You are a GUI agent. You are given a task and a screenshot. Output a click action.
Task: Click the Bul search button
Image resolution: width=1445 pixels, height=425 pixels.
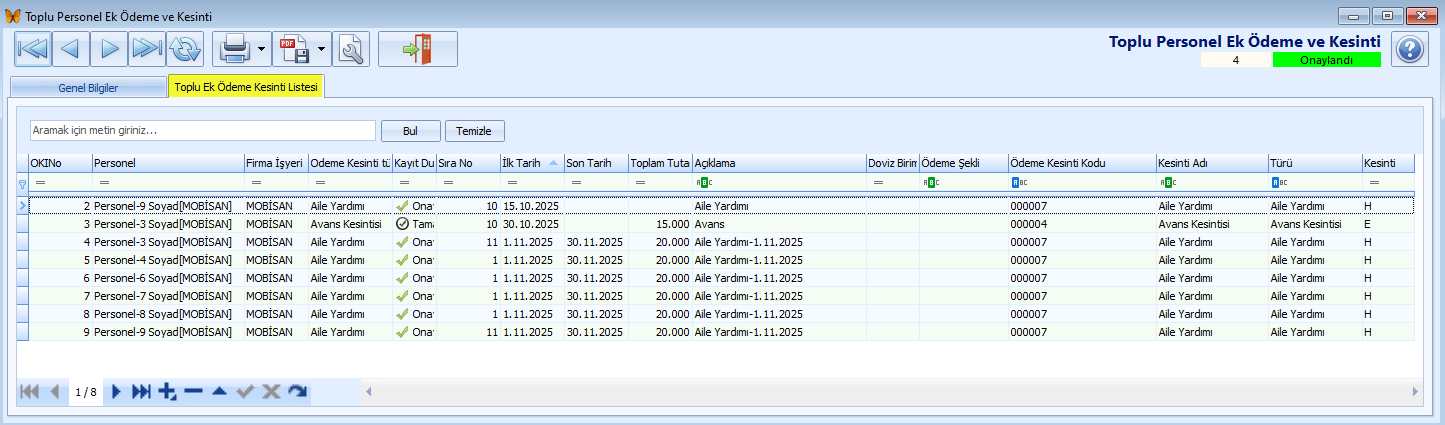[x=410, y=131]
